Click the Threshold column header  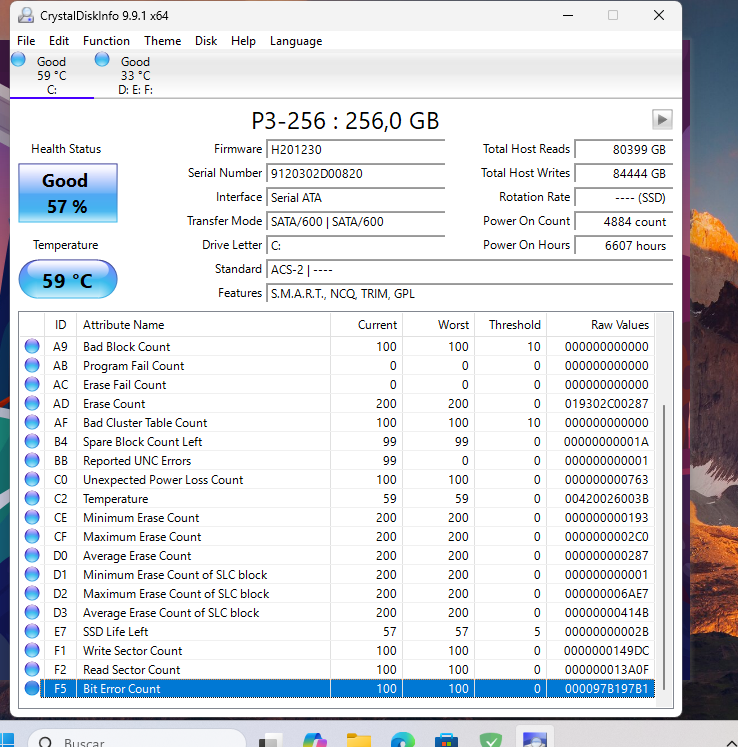coord(510,325)
